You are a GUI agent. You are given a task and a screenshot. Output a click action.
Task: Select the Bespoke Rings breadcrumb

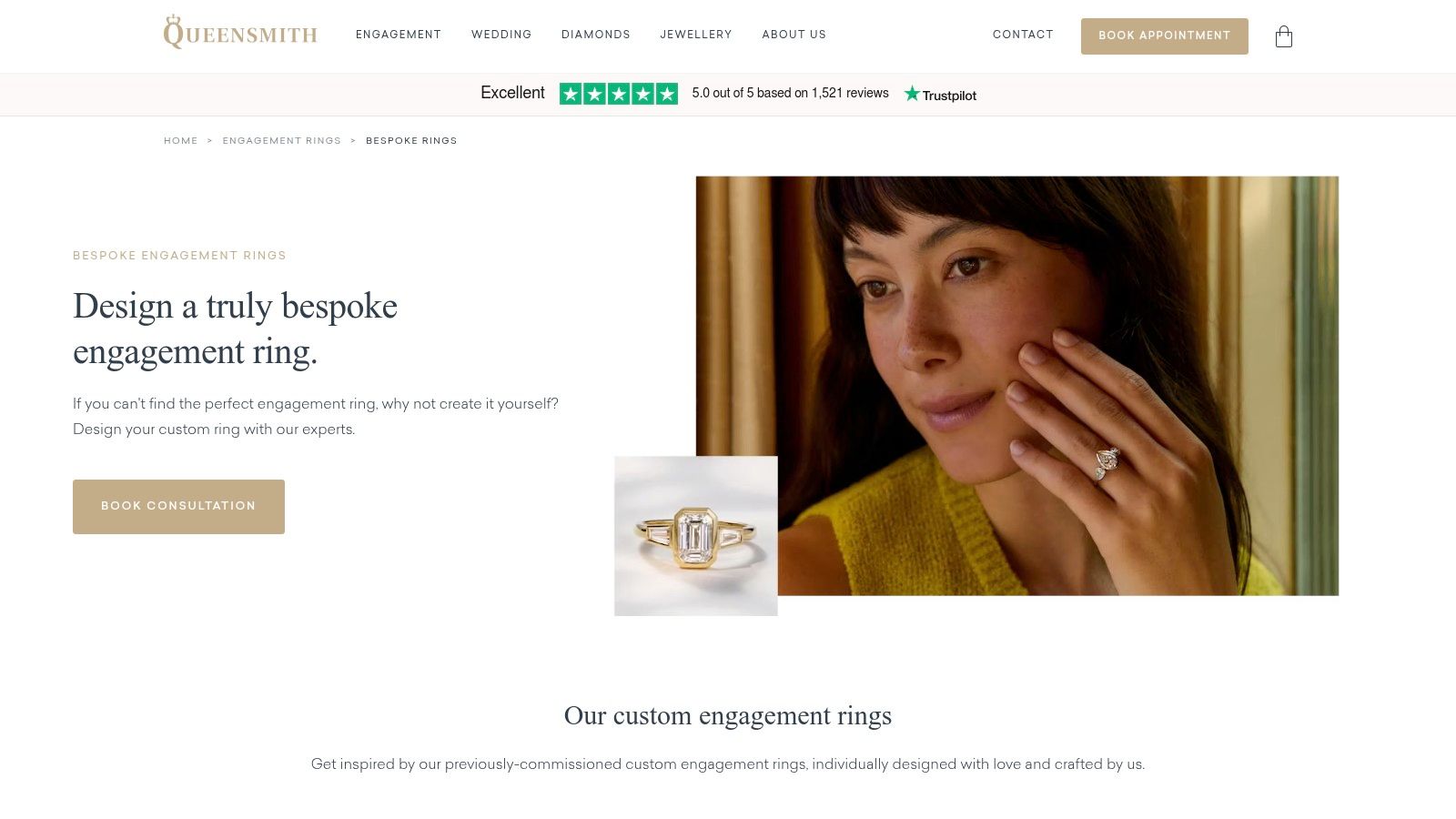click(411, 141)
